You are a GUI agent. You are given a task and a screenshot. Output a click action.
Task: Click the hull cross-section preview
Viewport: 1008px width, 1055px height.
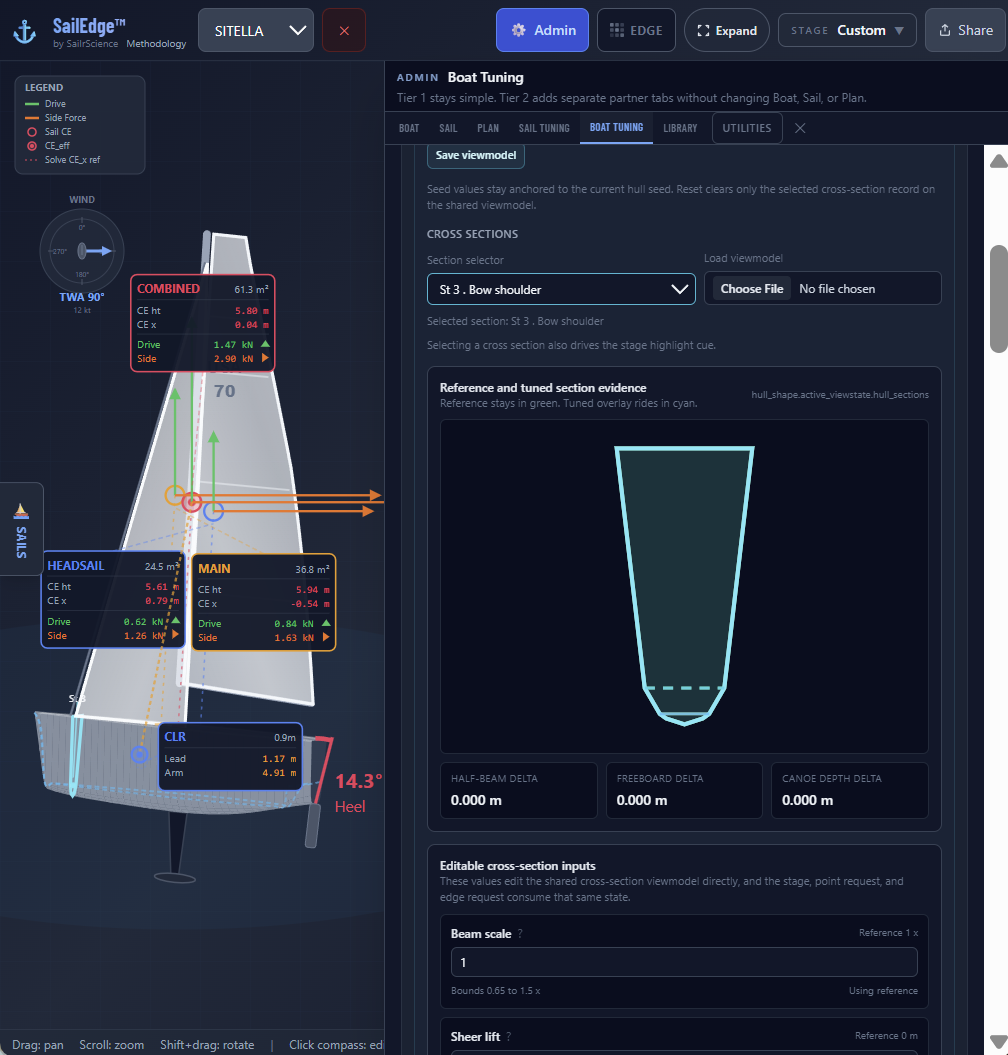click(684, 586)
